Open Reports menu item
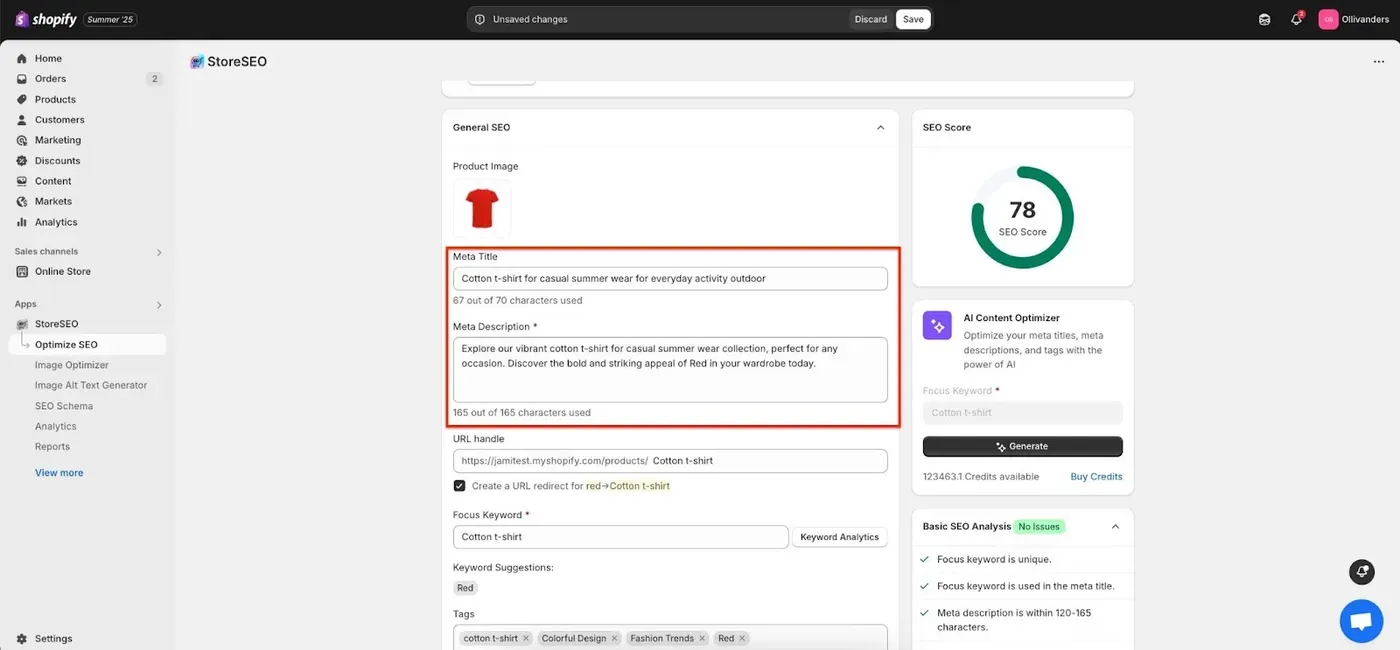 pos(52,447)
